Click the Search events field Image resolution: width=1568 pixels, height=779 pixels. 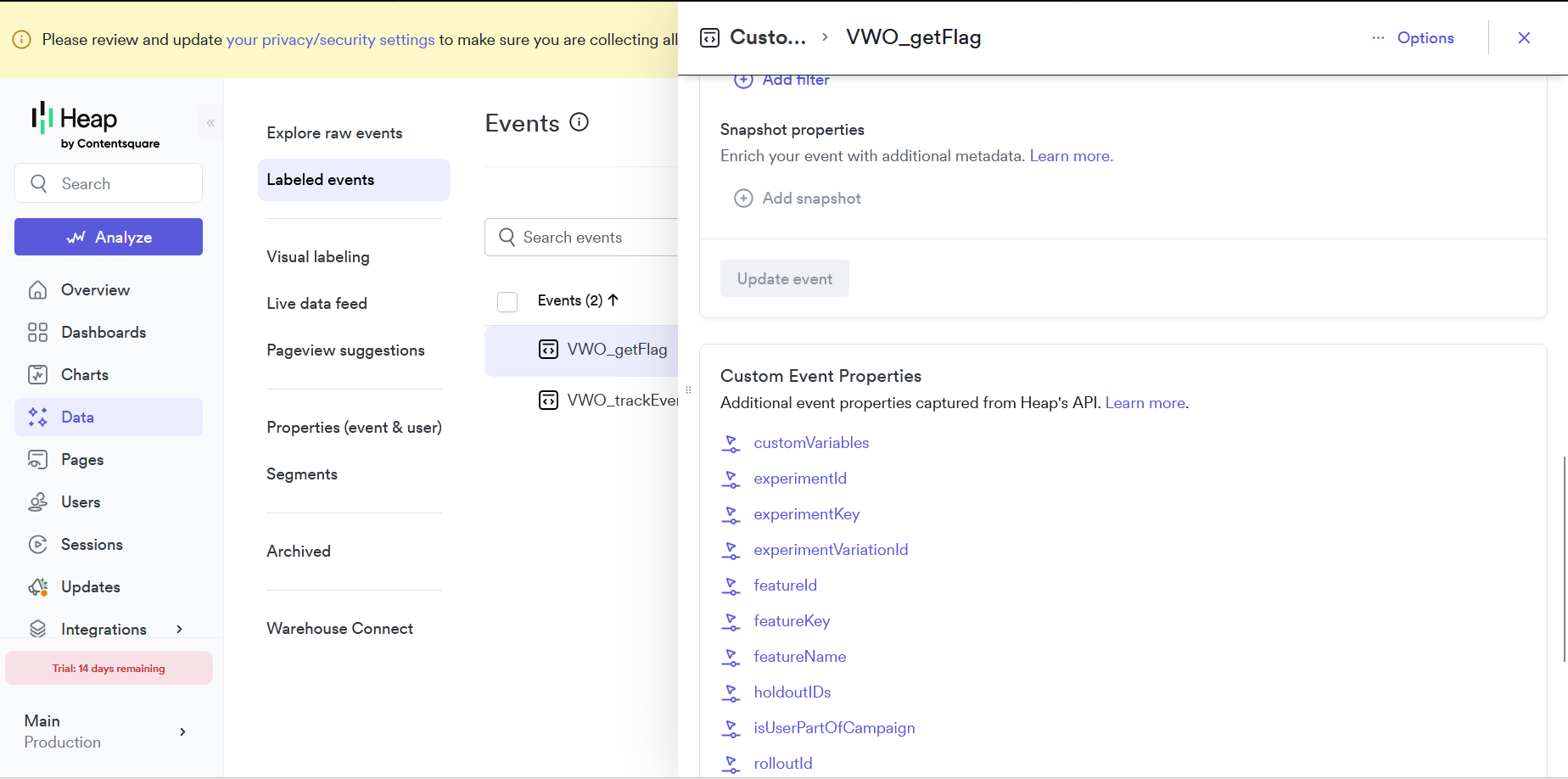(x=582, y=238)
